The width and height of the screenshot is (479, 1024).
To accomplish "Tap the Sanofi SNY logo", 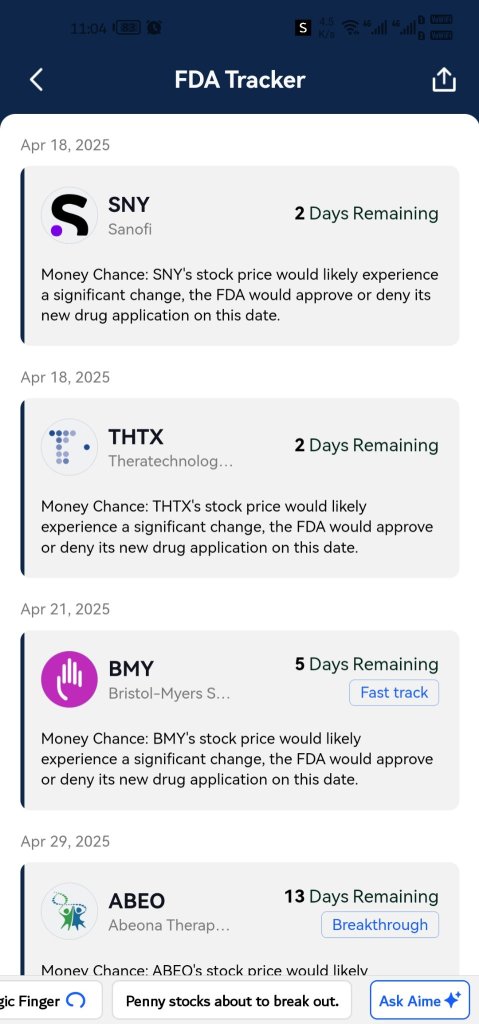I will [69, 216].
